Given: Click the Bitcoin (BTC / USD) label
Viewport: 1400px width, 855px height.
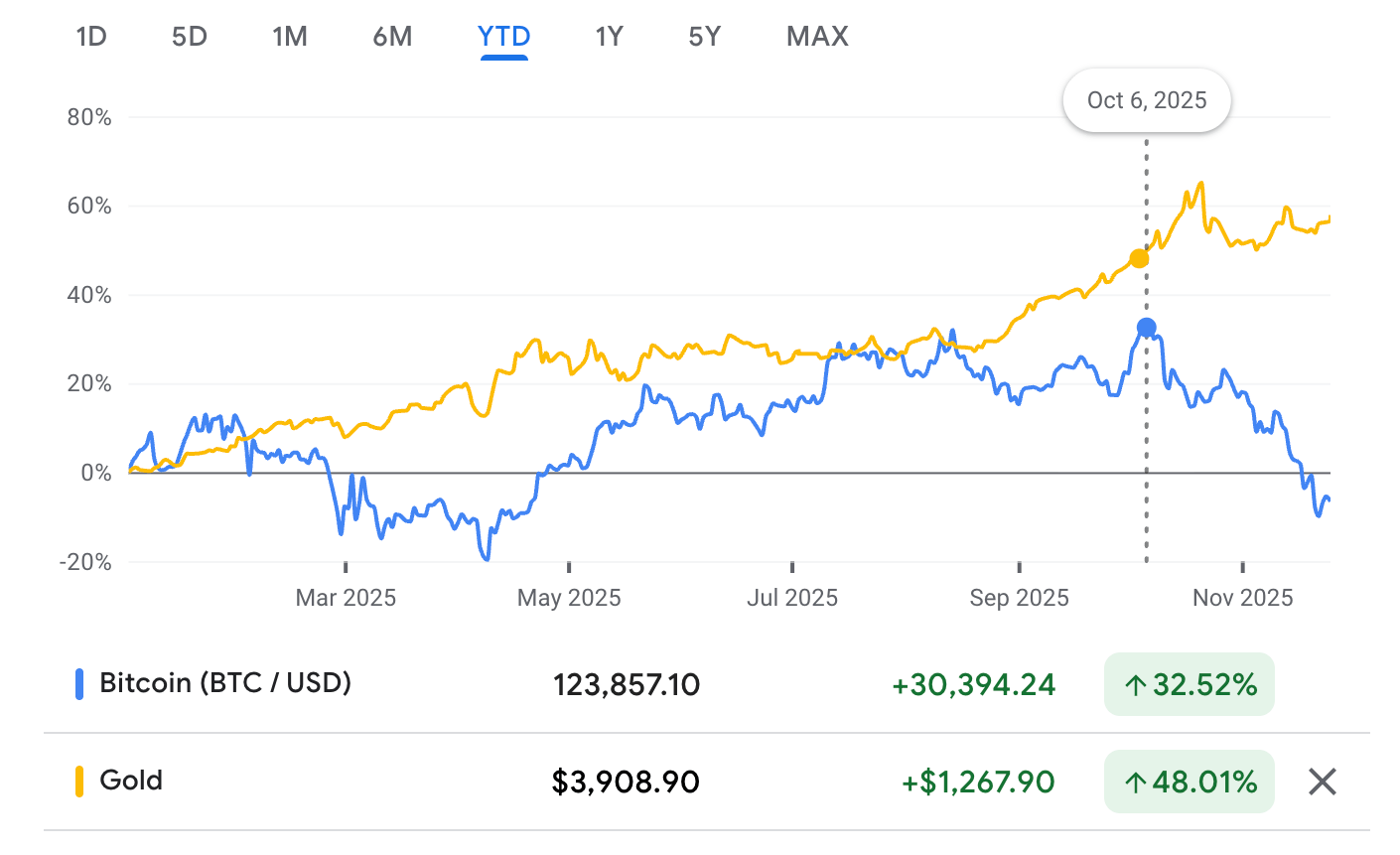Looking at the screenshot, I should pos(225,683).
